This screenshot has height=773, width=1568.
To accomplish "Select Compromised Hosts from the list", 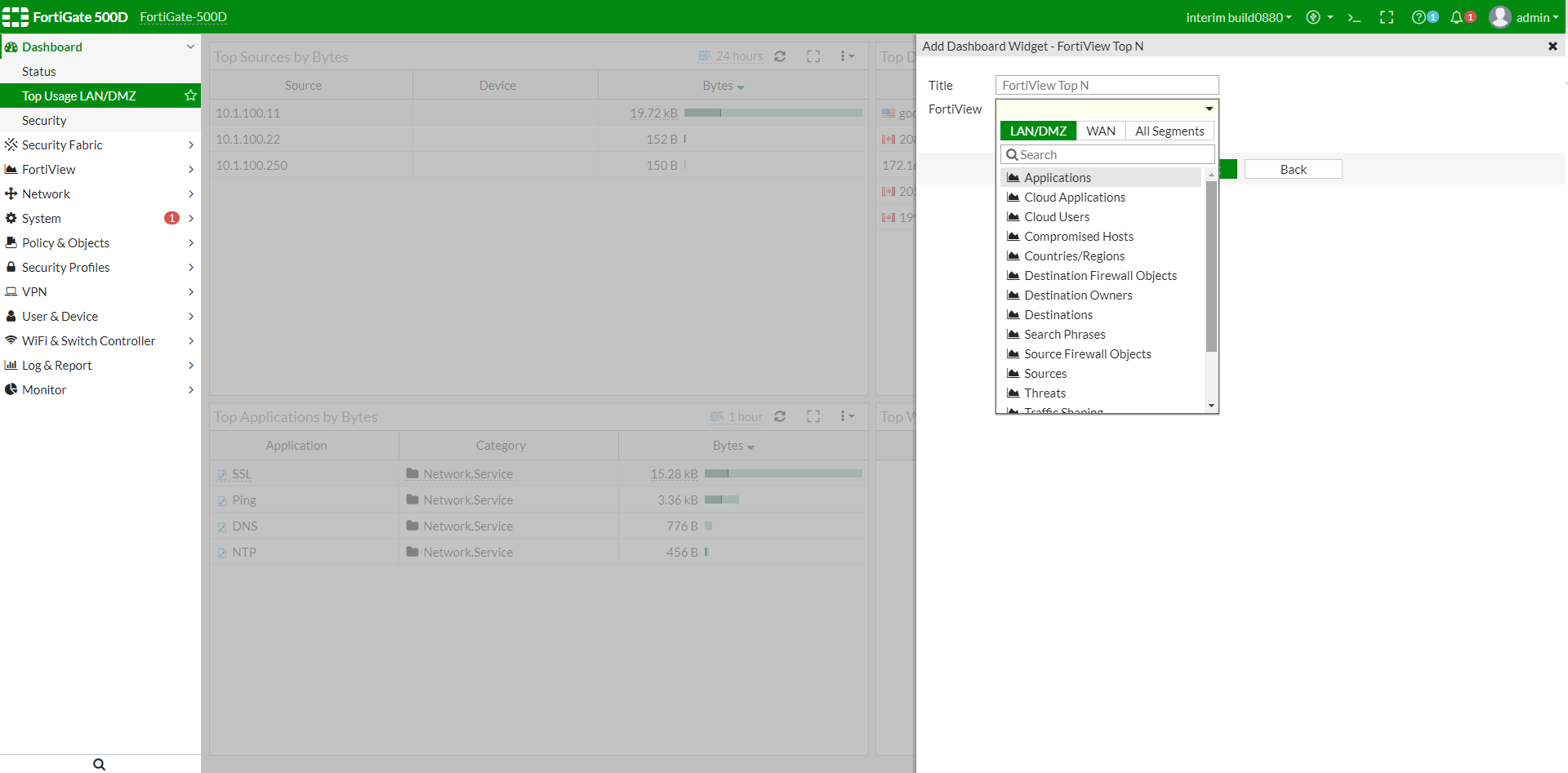I will point(1100,236).
